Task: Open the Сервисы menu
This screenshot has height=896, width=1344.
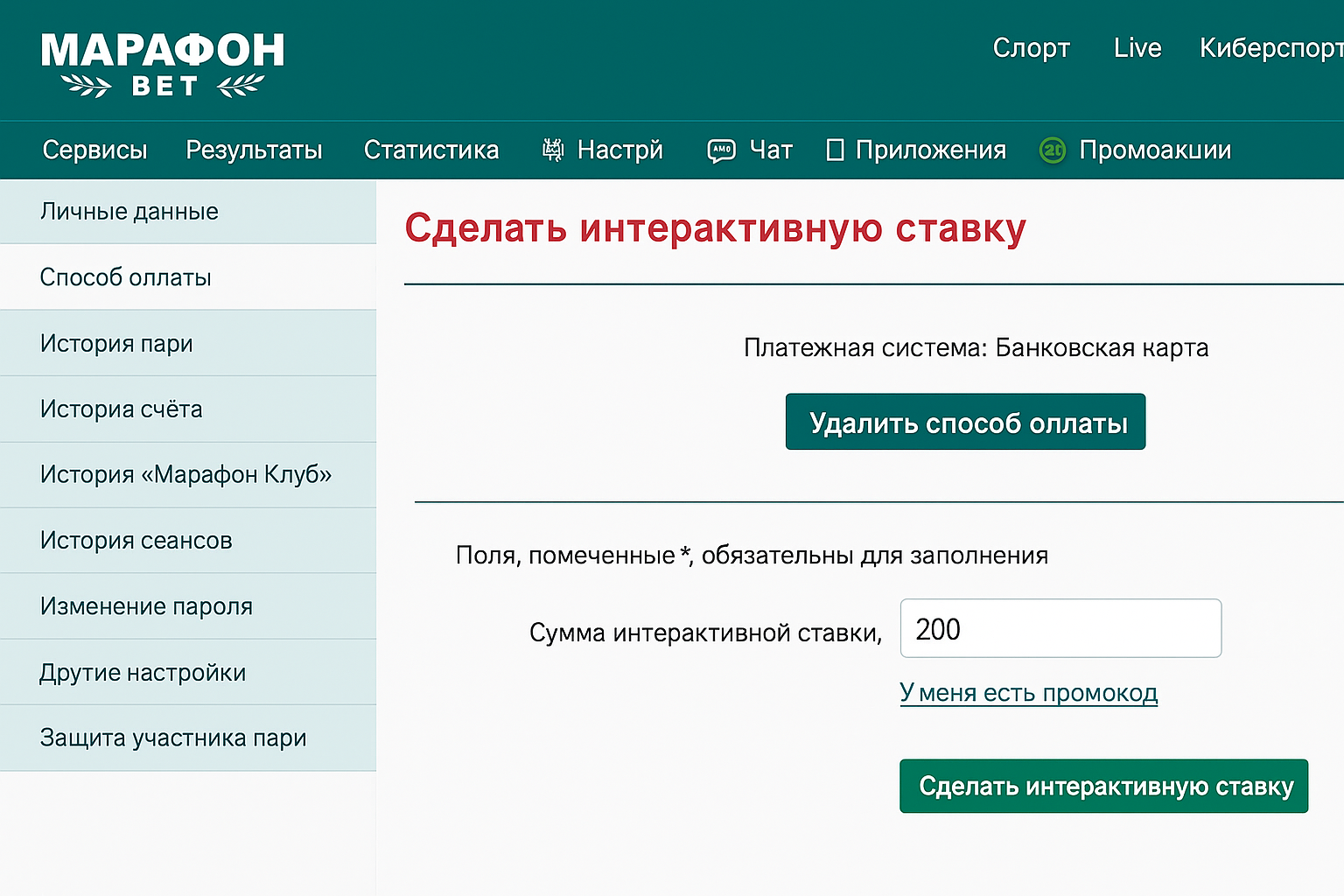Action: [94, 150]
